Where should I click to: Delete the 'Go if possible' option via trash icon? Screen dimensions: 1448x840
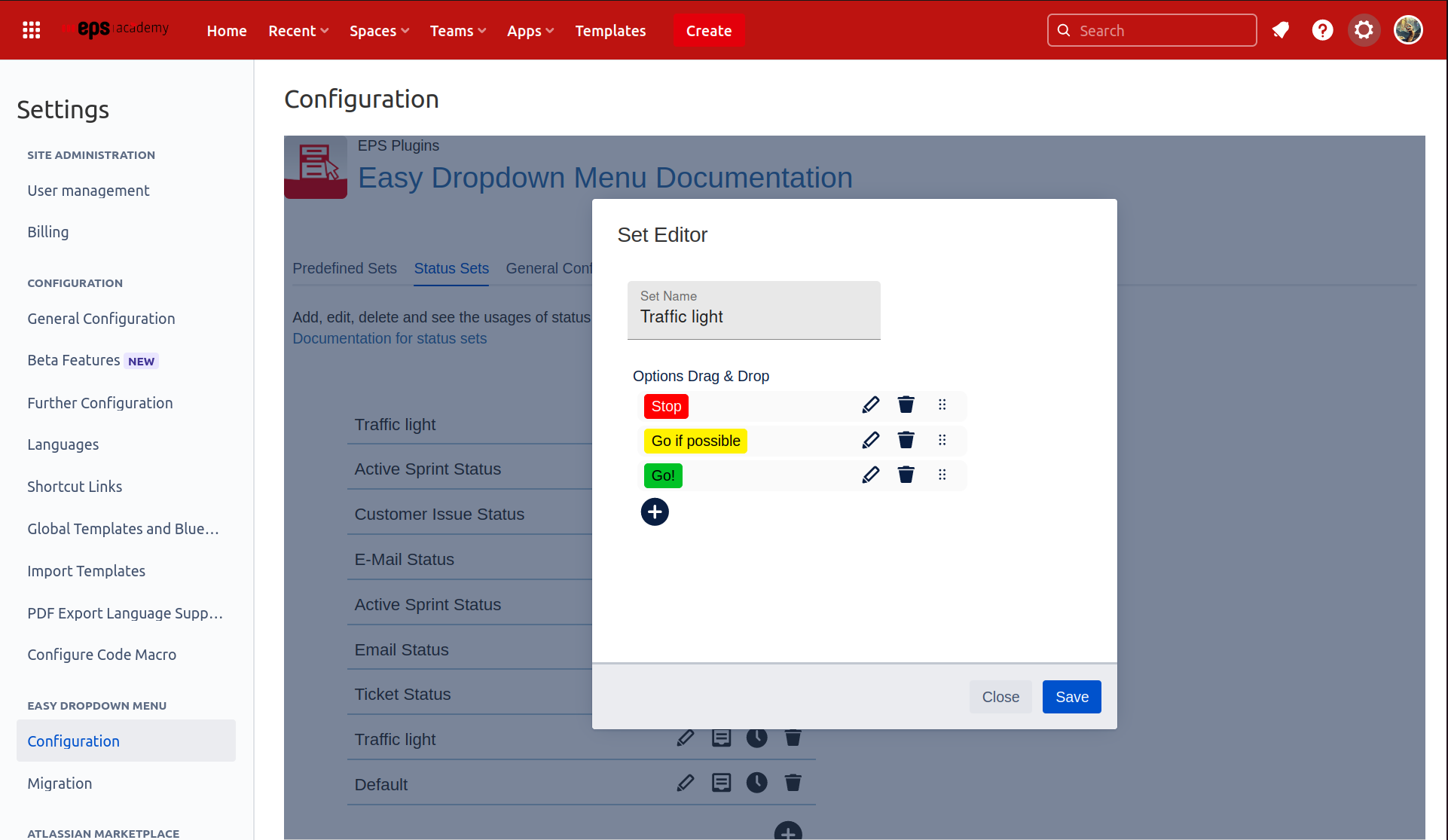906,439
